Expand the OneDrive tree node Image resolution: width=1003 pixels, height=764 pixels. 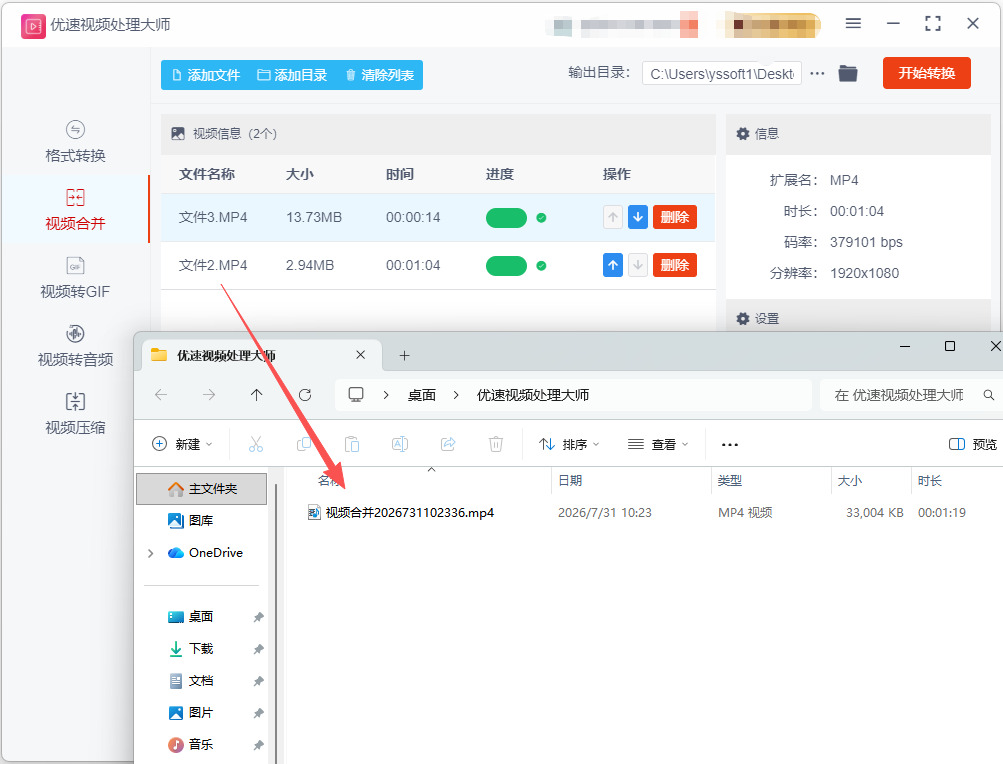[x=150, y=553]
